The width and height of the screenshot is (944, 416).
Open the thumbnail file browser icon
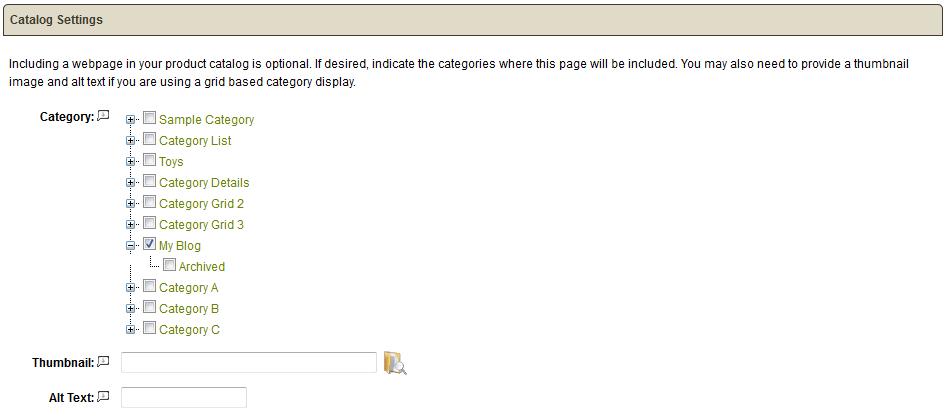coord(395,362)
